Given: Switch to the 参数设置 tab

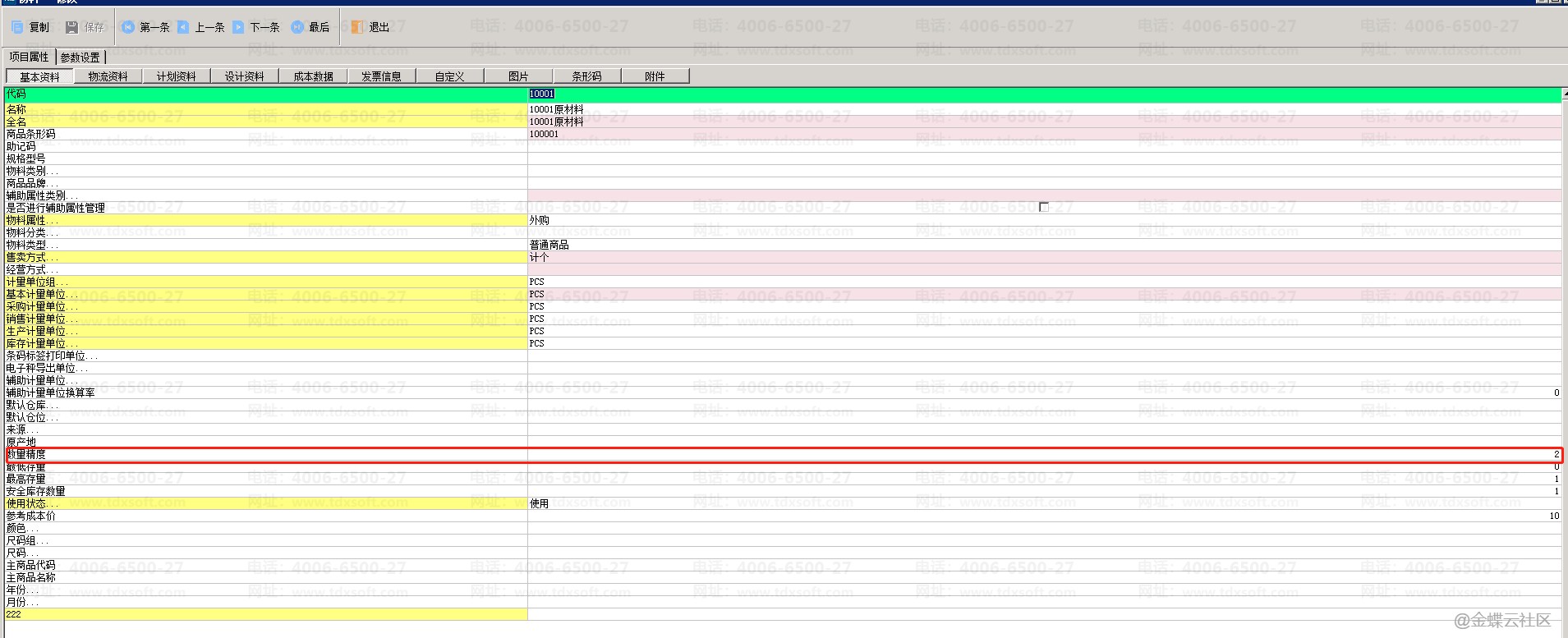Looking at the screenshot, I should pos(80,57).
